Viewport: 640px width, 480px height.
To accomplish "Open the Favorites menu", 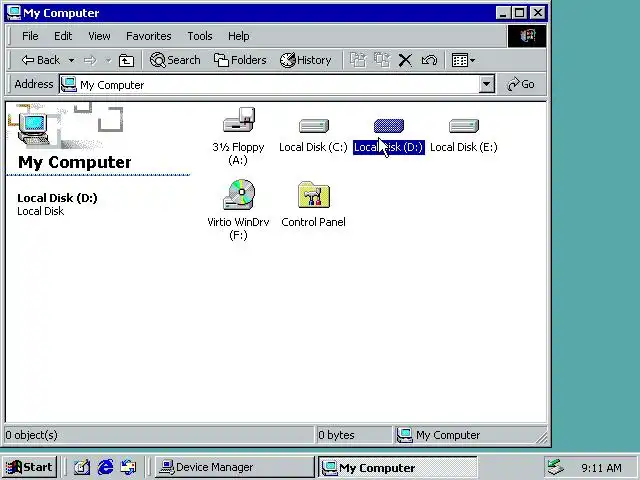I will coord(149,36).
